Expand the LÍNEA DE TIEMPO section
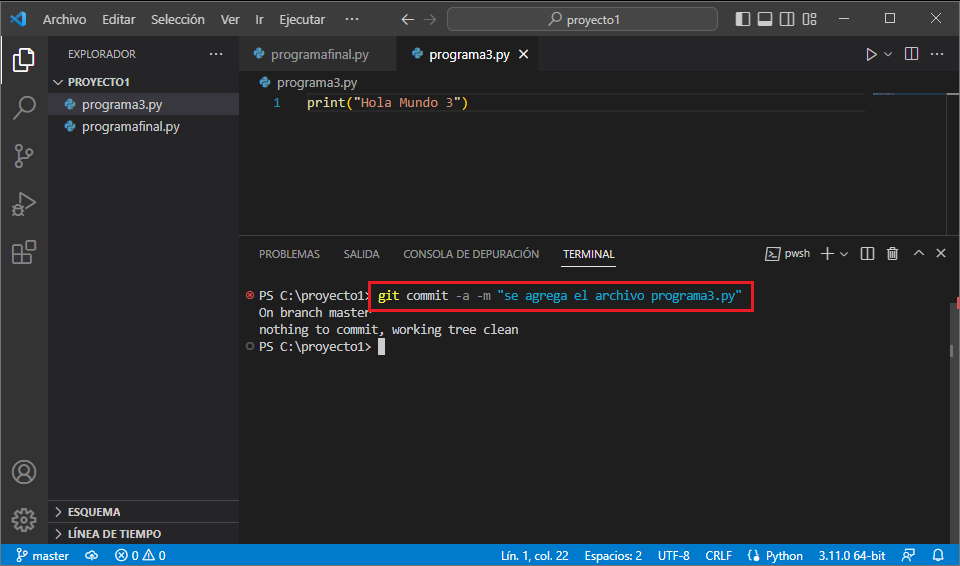The height and width of the screenshot is (566, 960). pos(143,534)
